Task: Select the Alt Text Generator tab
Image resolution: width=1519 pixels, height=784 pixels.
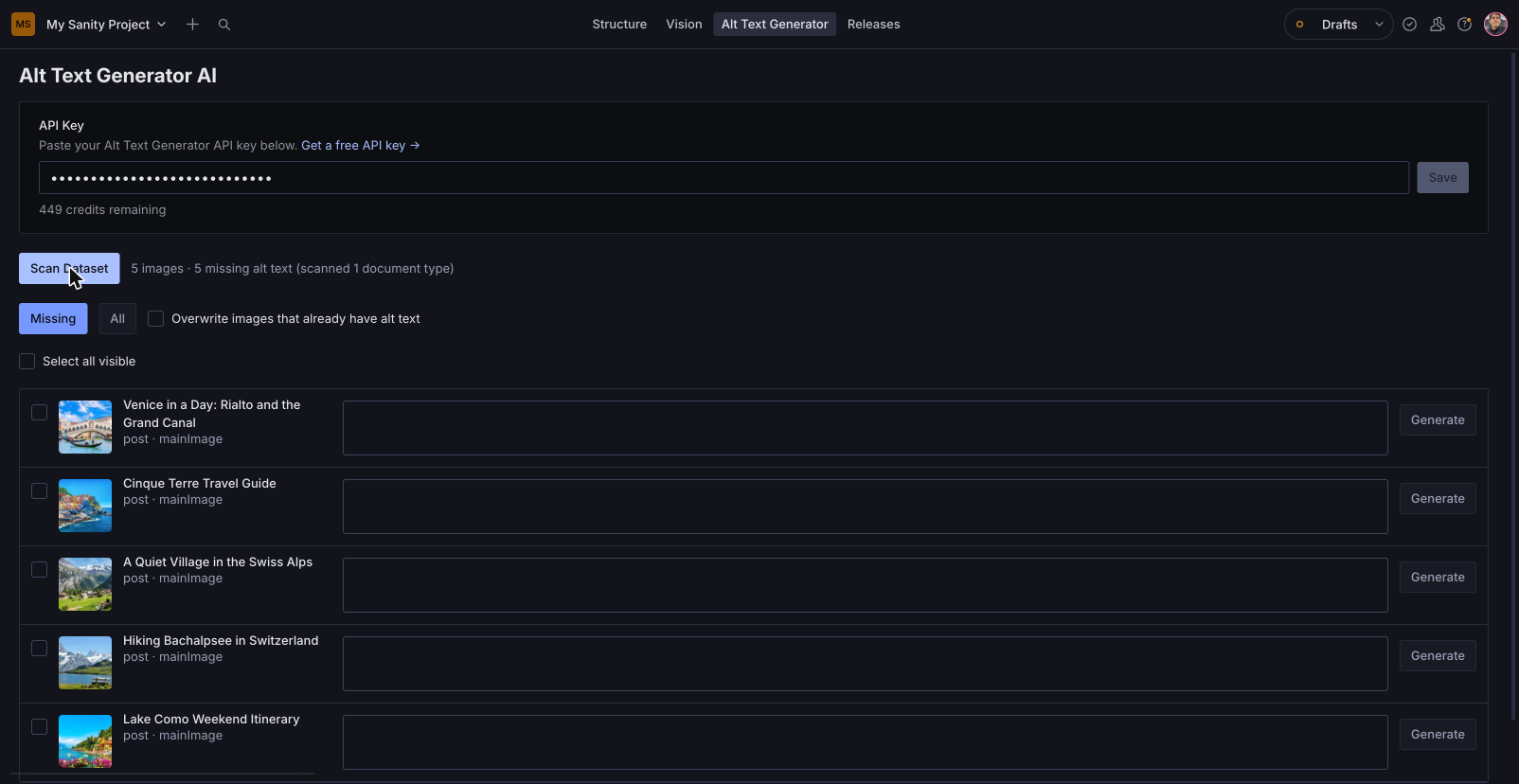Action: [774, 24]
